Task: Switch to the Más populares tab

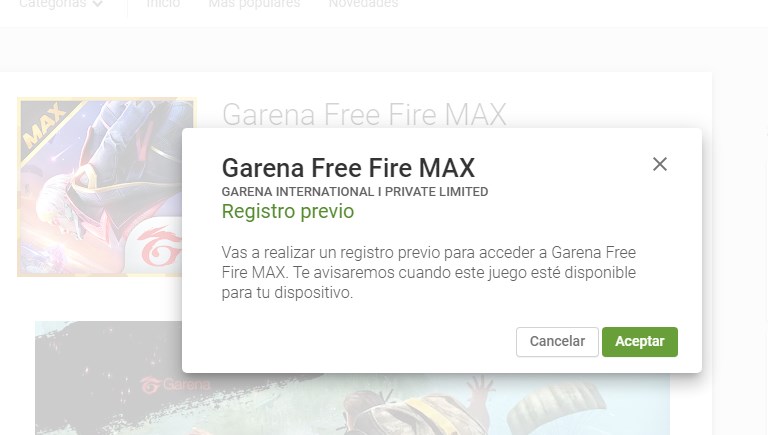Action: (254, 4)
